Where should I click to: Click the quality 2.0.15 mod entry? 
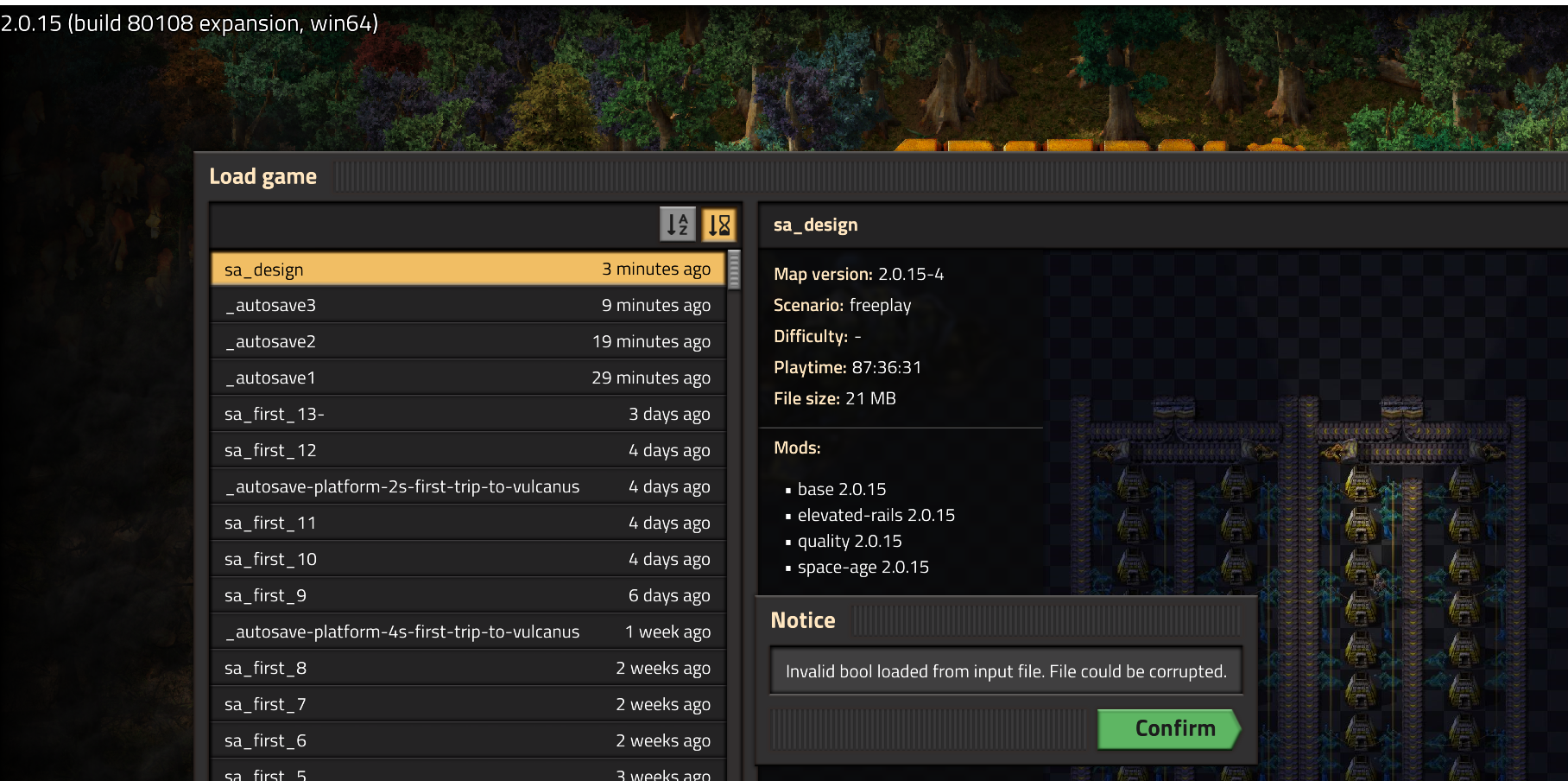[x=850, y=541]
